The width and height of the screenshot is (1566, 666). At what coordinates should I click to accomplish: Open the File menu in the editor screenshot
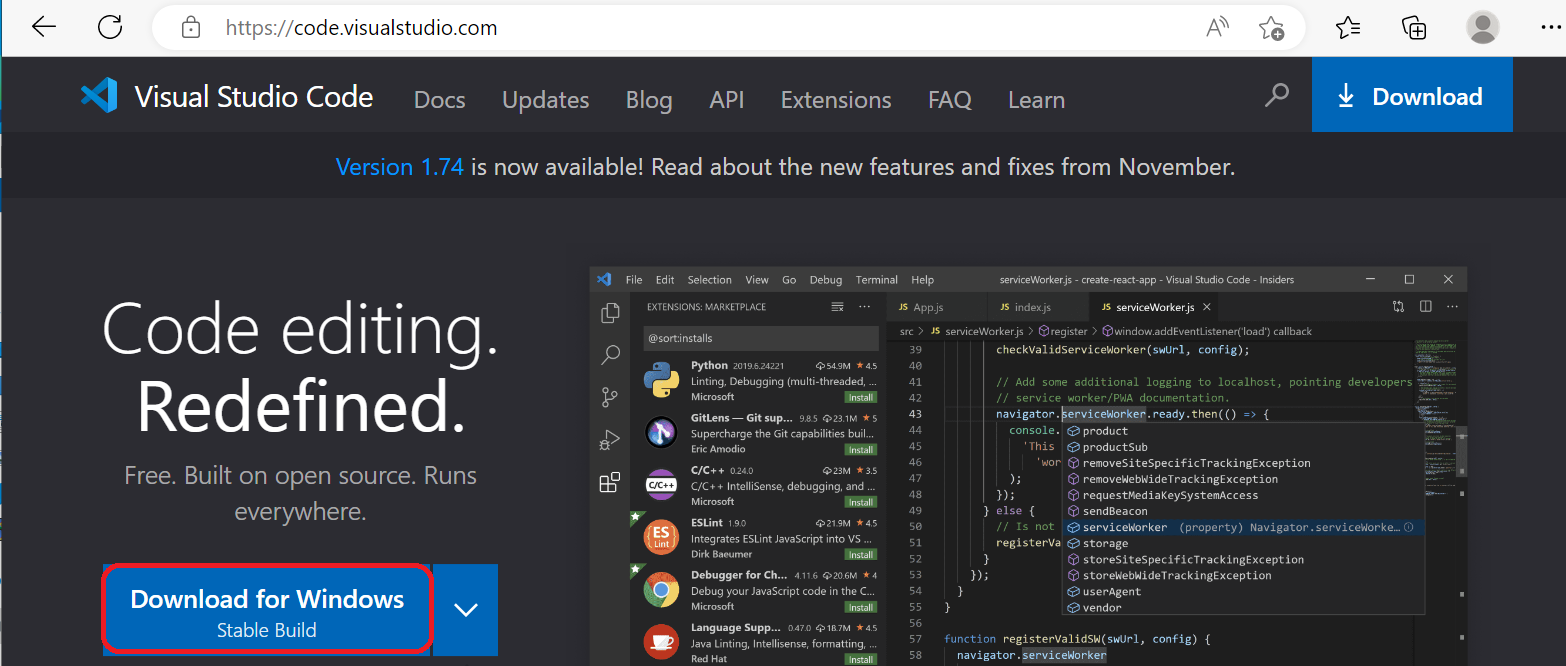tap(634, 280)
